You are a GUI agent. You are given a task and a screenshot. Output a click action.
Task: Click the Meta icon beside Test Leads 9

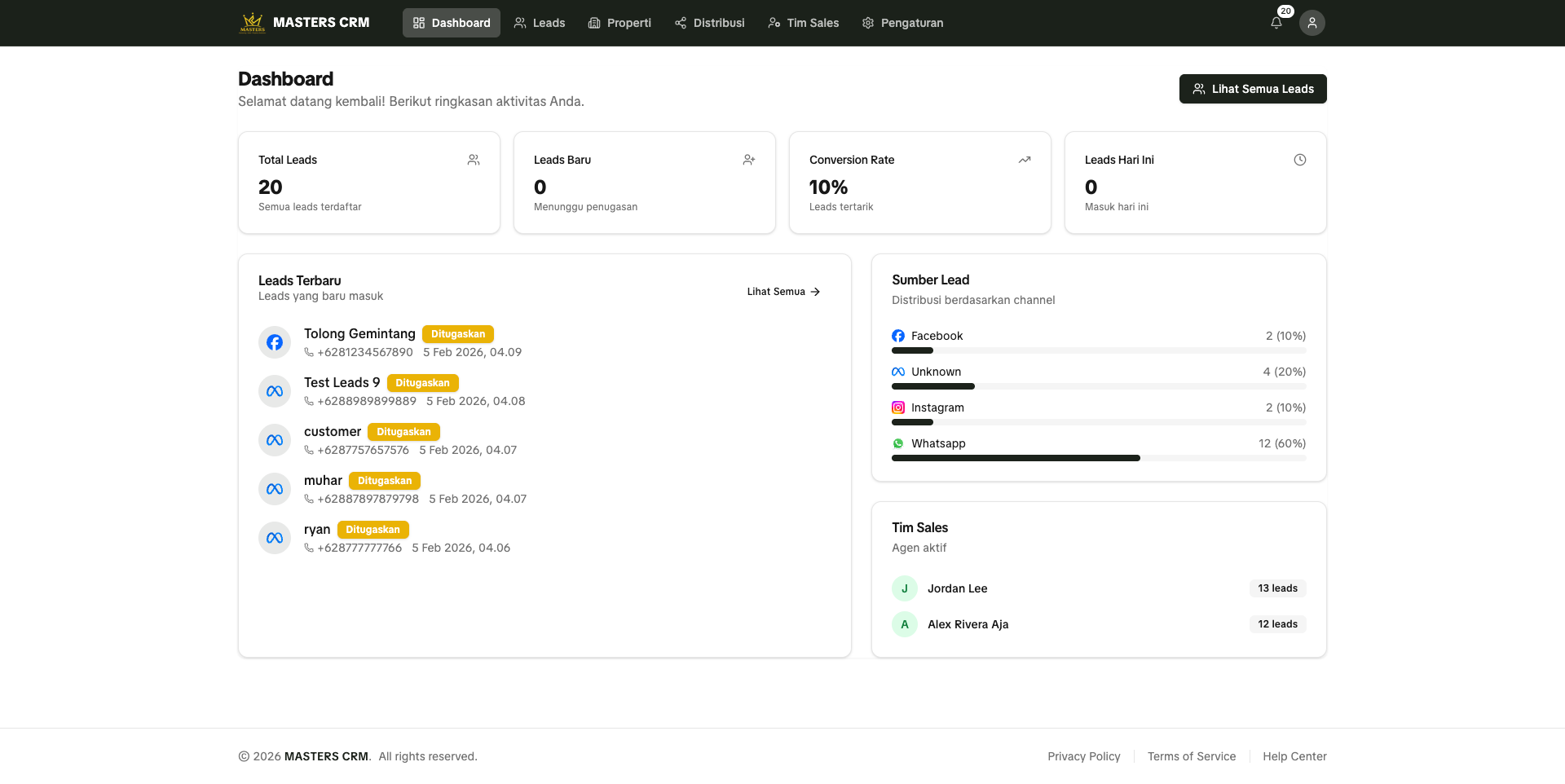275,391
